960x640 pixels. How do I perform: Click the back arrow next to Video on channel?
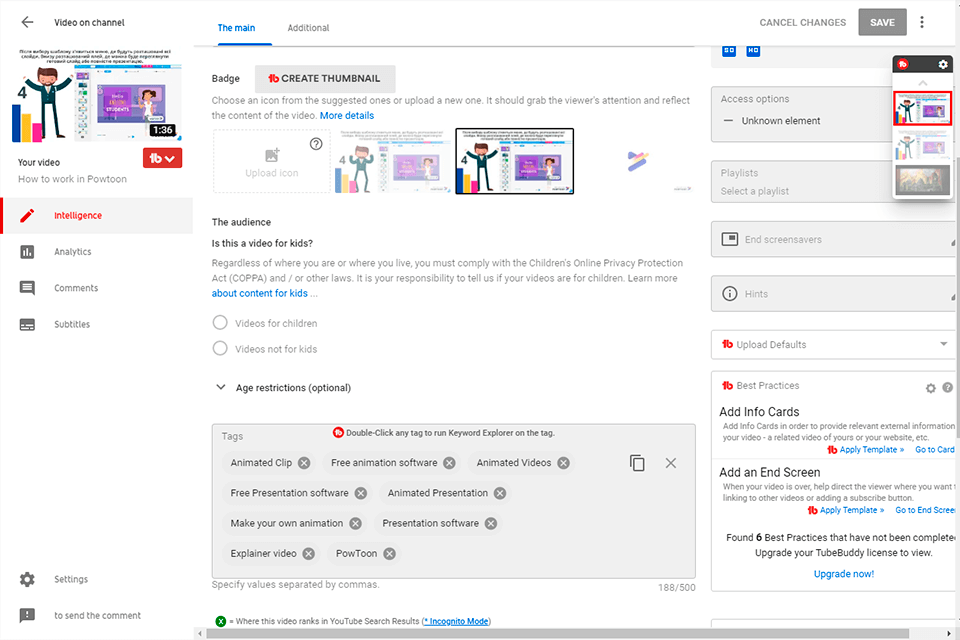point(27,22)
